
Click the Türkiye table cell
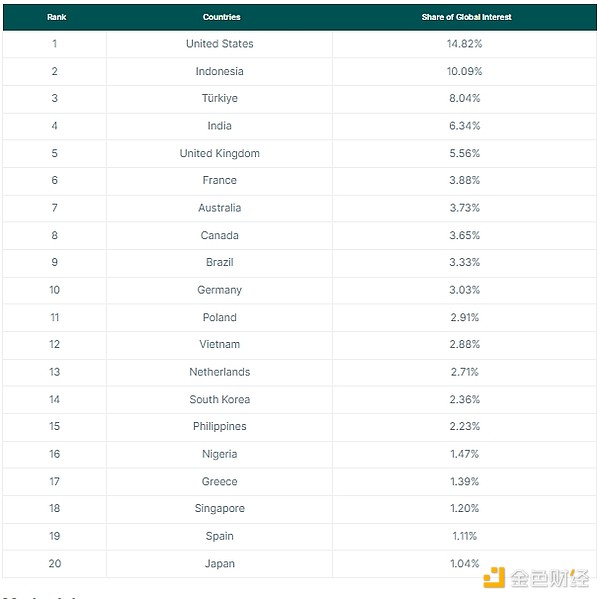pyautogui.click(x=220, y=99)
